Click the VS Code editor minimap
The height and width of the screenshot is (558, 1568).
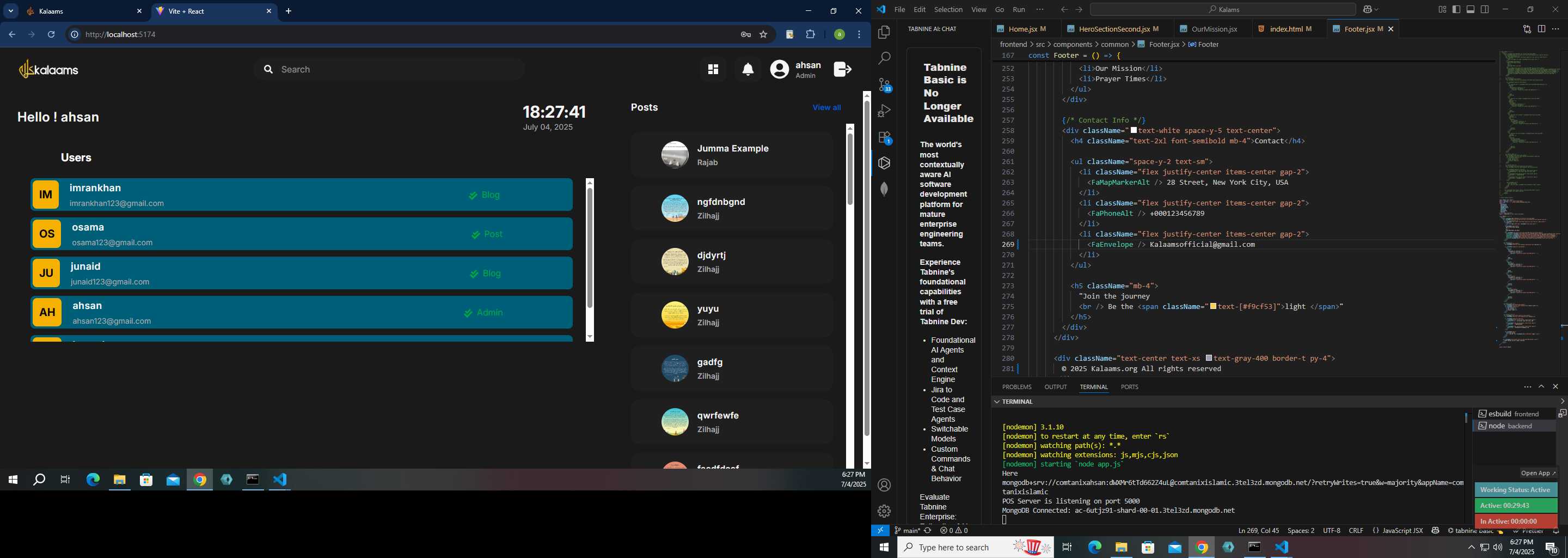(x=1528, y=199)
